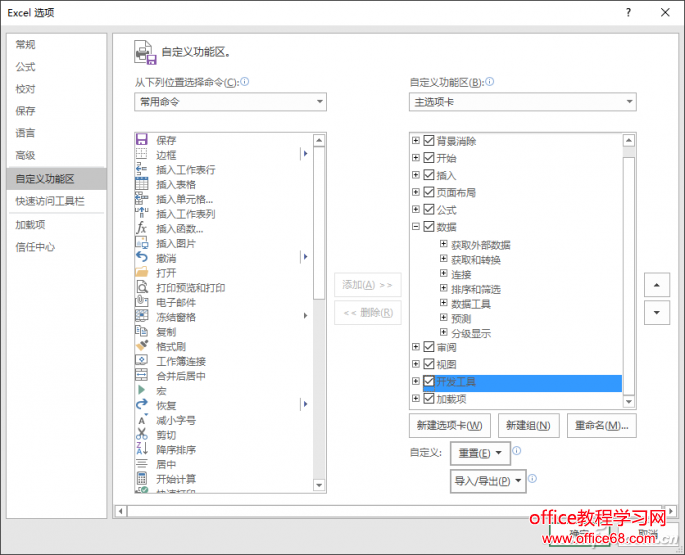685x555 pixels.
Task: Click the 新建组(N) button
Action: click(529, 425)
